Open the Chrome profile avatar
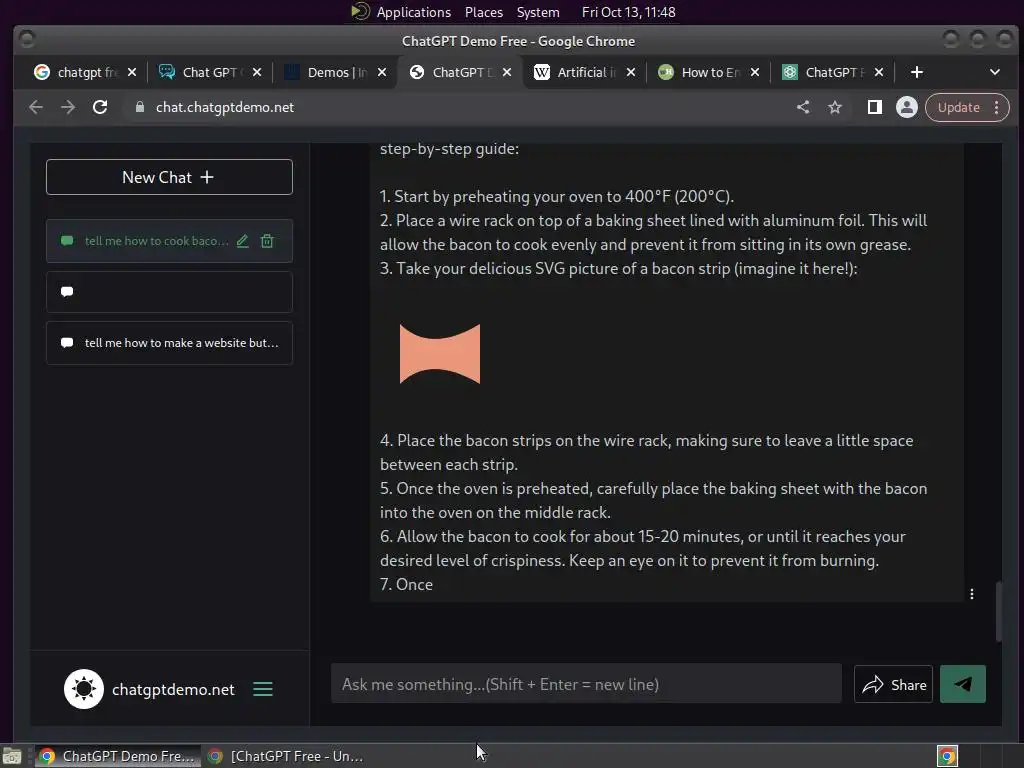The height and width of the screenshot is (768, 1024). pos(906,107)
